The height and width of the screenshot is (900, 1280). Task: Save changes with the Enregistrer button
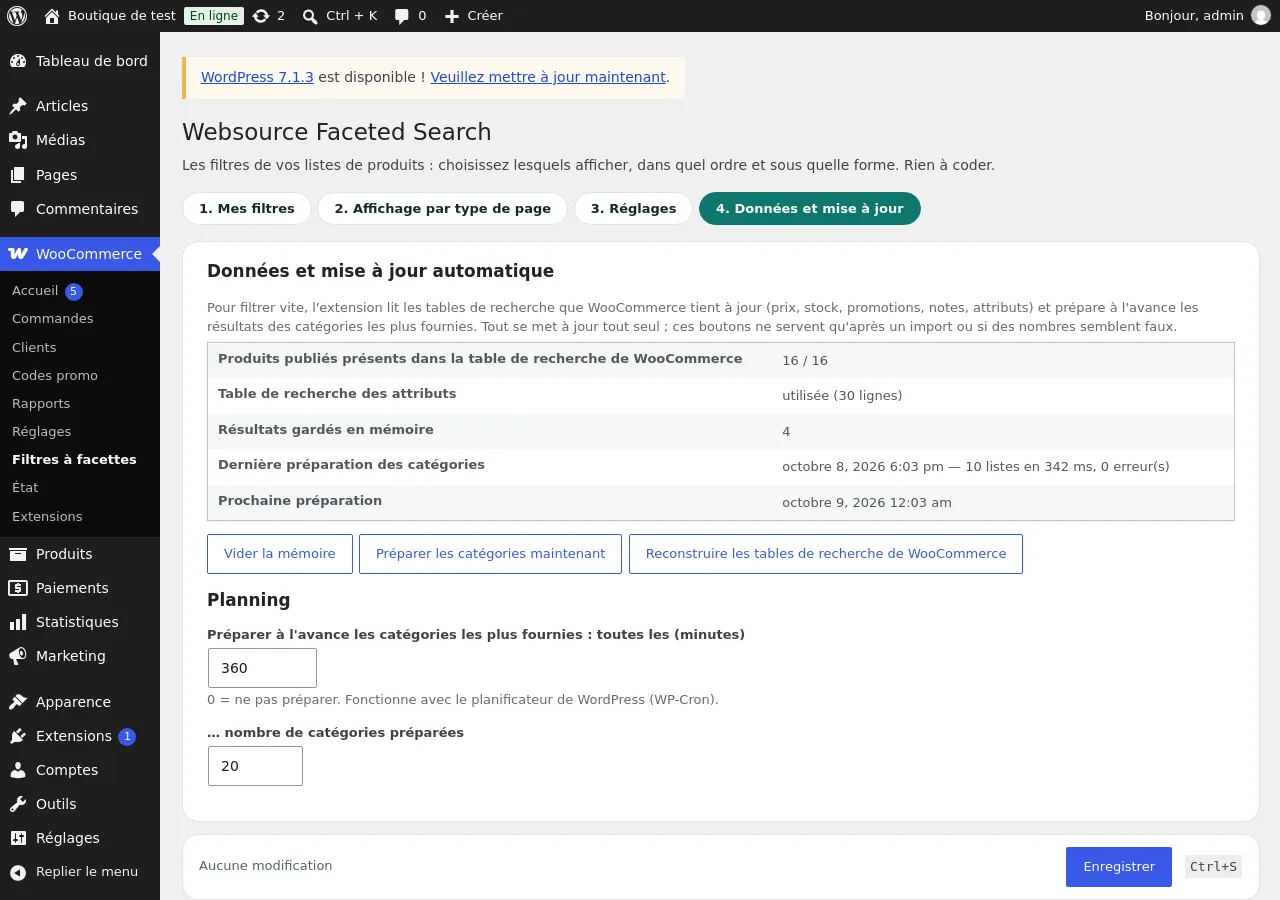point(1119,867)
